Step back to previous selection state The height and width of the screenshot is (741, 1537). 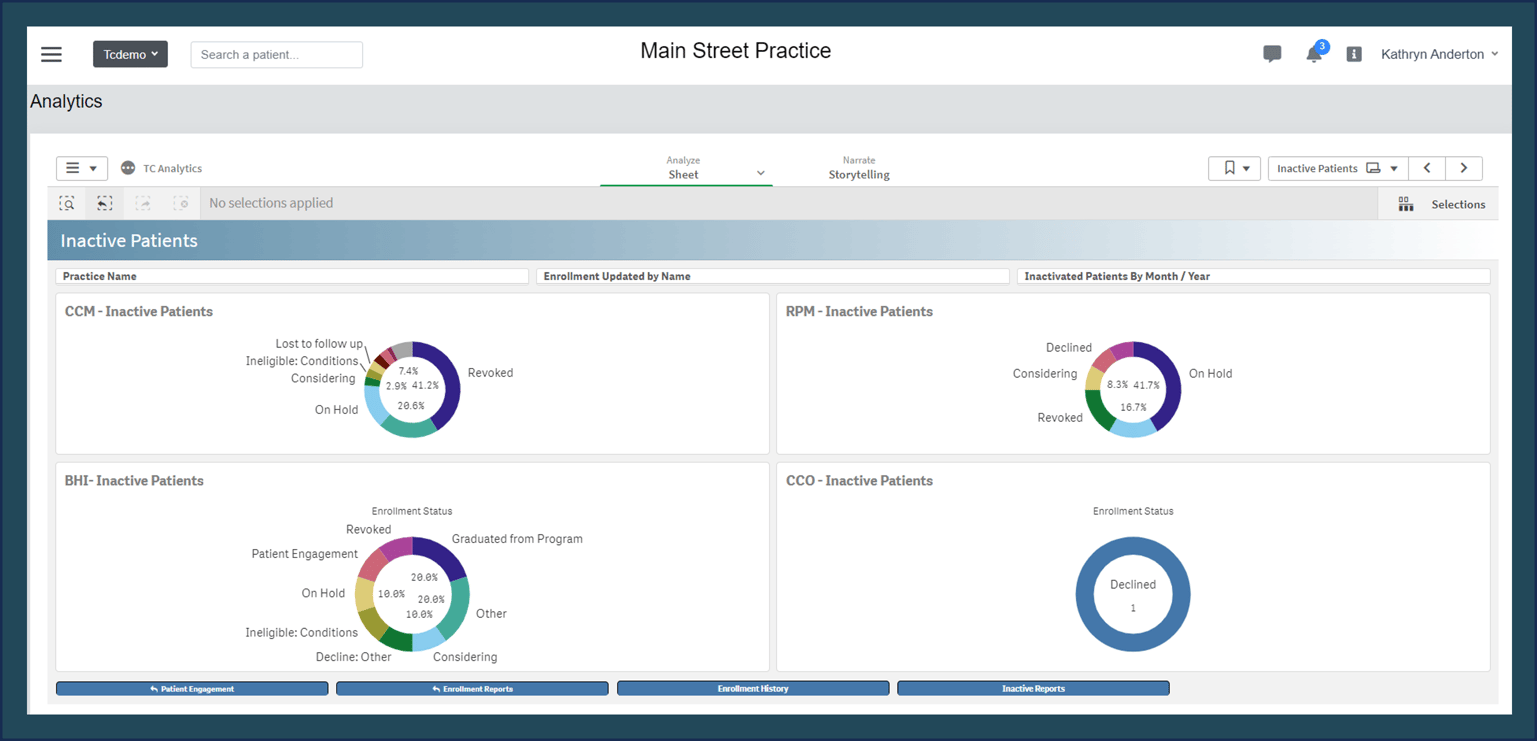tap(104, 203)
